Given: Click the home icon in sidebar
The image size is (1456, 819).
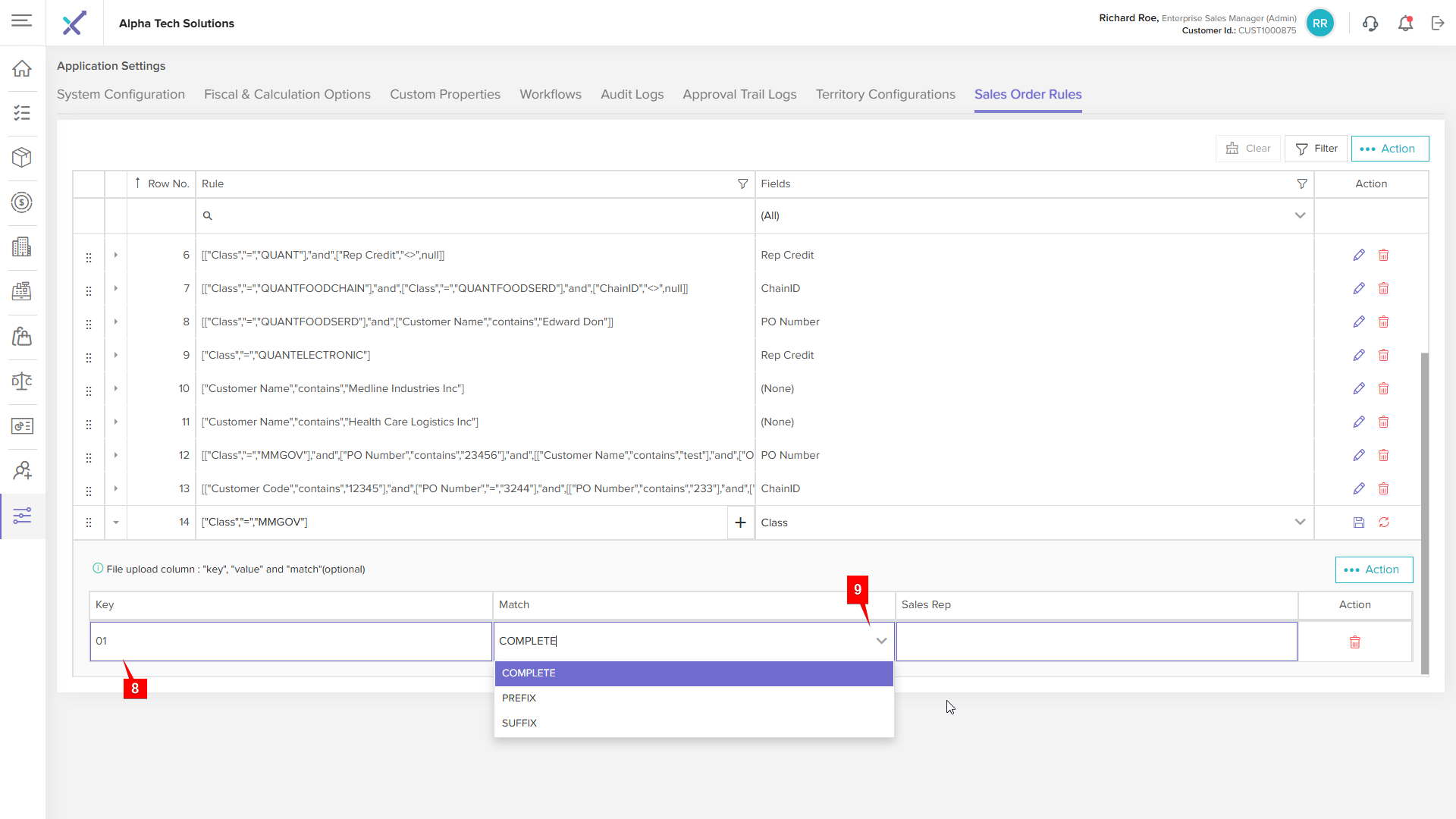Looking at the screenshot, I should (22, 68).
